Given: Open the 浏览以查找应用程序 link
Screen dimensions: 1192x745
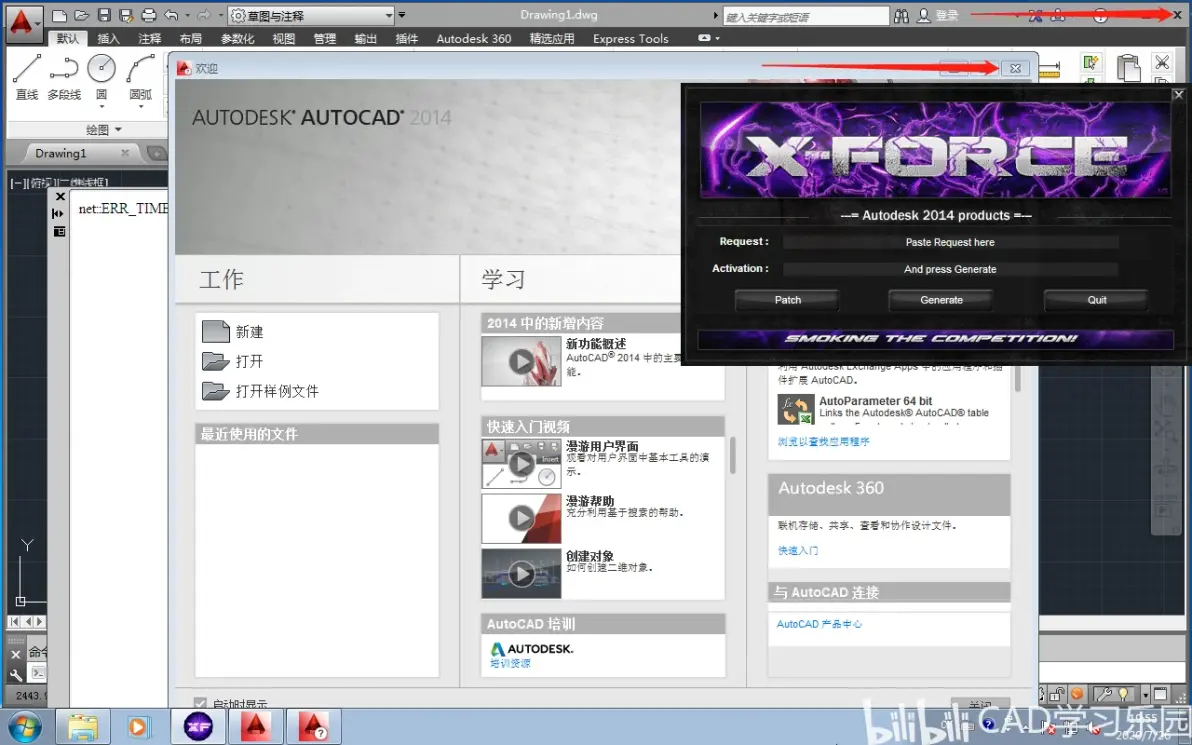Looking at the screenshot, I should coord(823,441).
